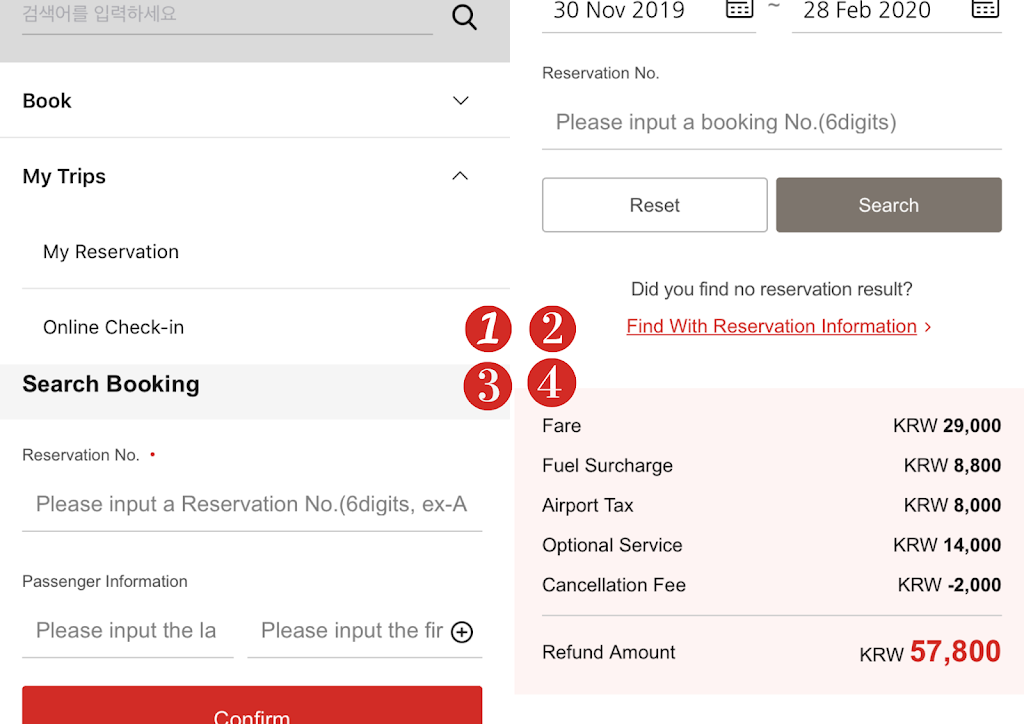
Task: Collapse the My Trips section
Action: [460, 176]
